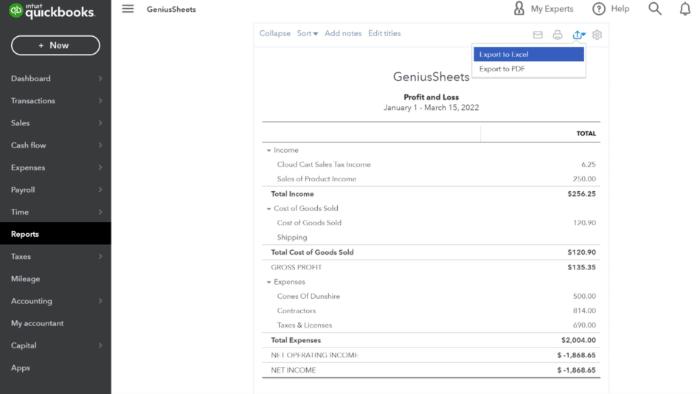The height and width of the screenshot is (394, 700).
Task: Click the TOTAL column header
Action: (586, 133)
